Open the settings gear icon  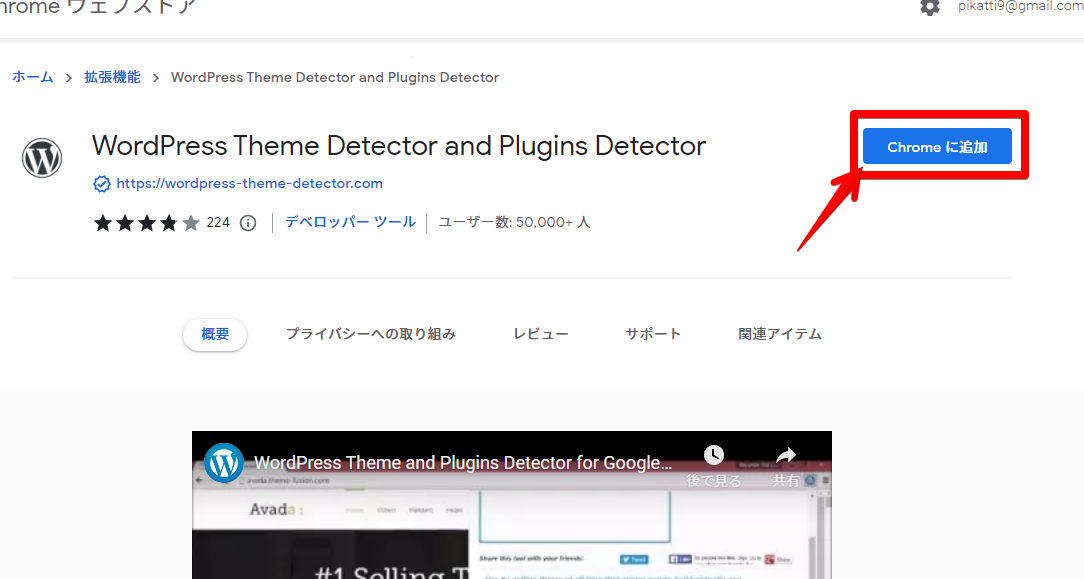(930, 7)
